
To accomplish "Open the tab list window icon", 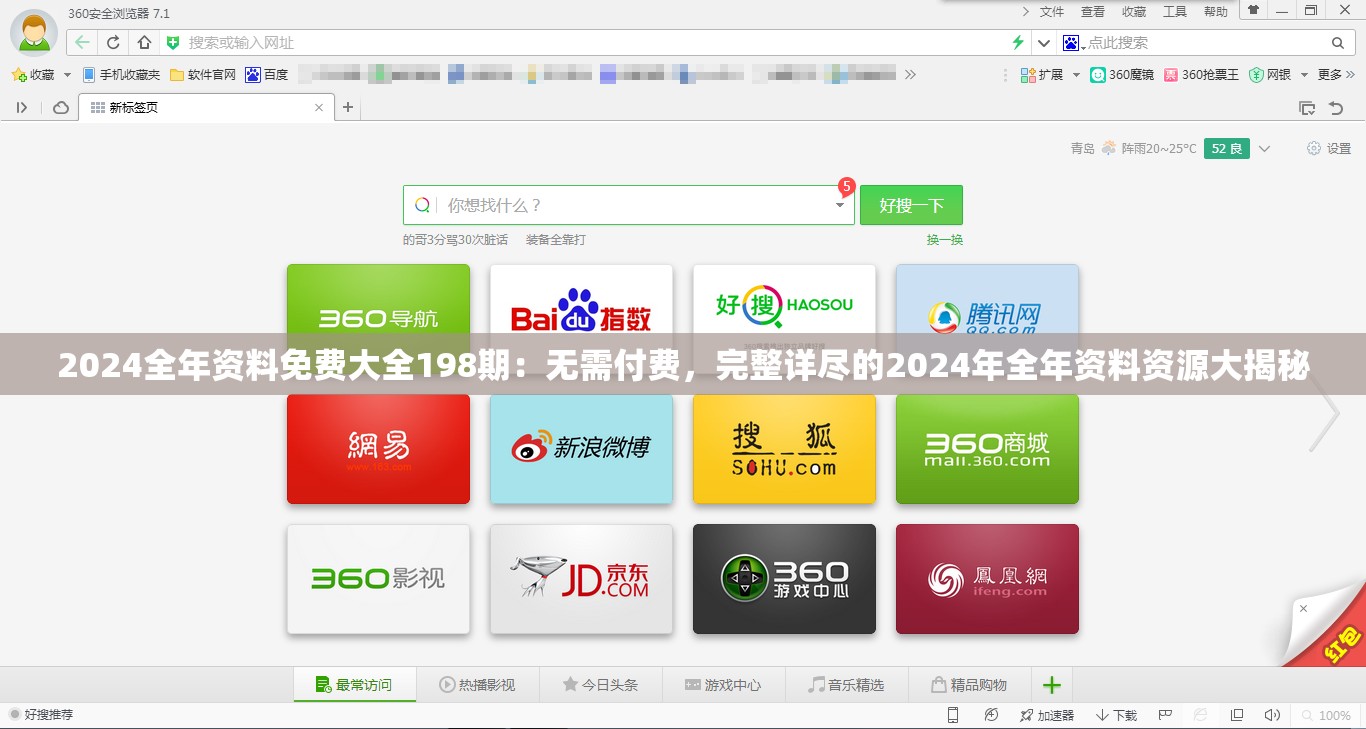I will click(x=1306, y=107).
